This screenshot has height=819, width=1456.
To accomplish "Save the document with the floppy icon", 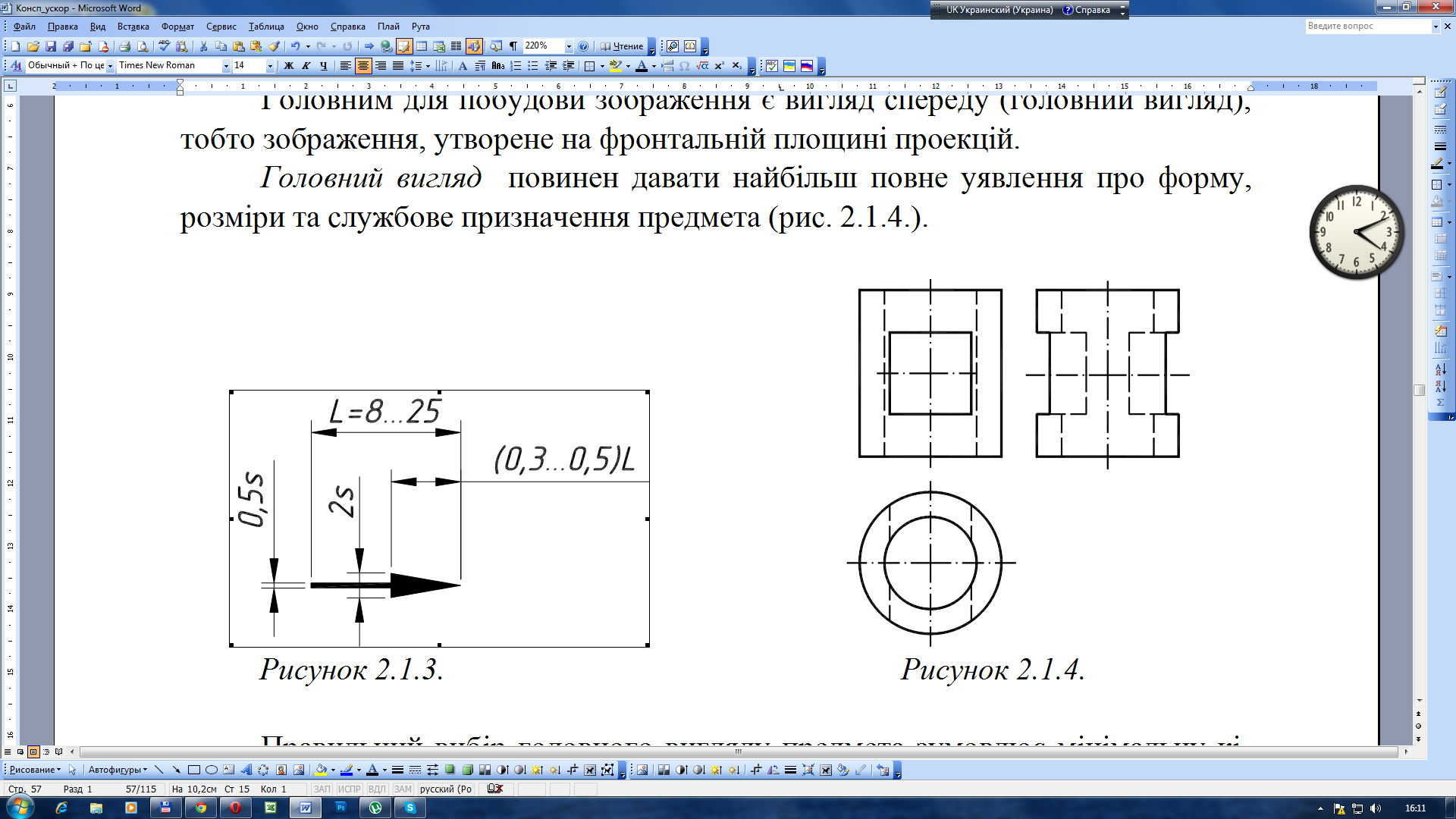I will pyautogui.click(x=50, y=46).
